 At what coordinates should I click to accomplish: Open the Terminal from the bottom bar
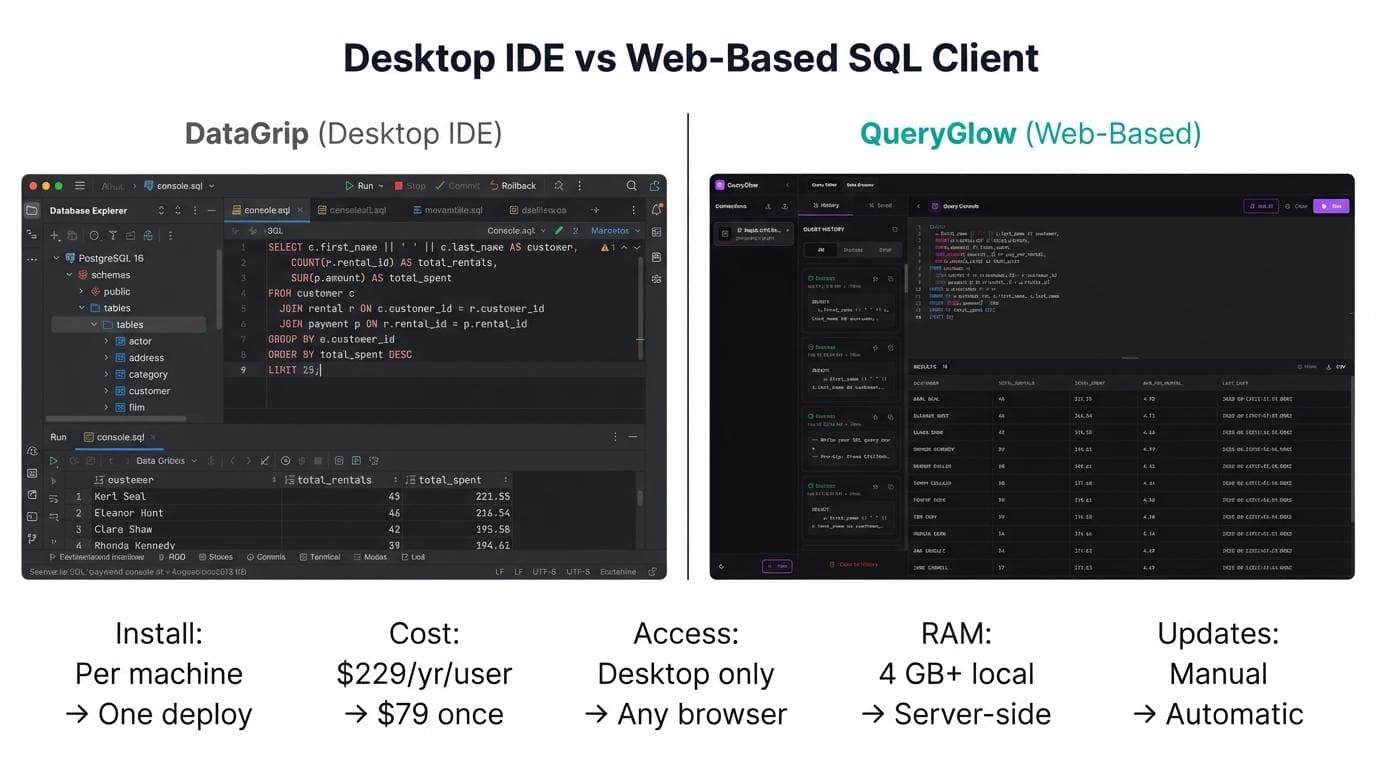click(x=320, y=557)
